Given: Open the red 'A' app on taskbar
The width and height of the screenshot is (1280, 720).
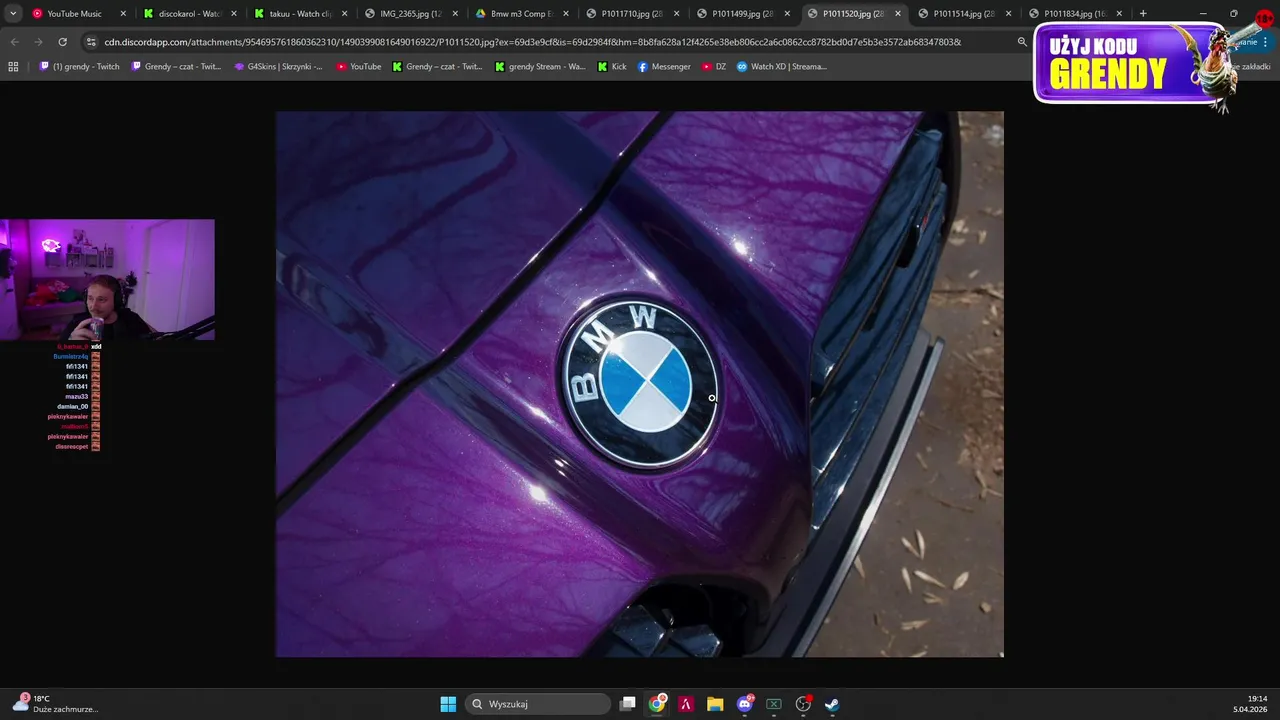Looking at the screenshot, I should point(686,704).
